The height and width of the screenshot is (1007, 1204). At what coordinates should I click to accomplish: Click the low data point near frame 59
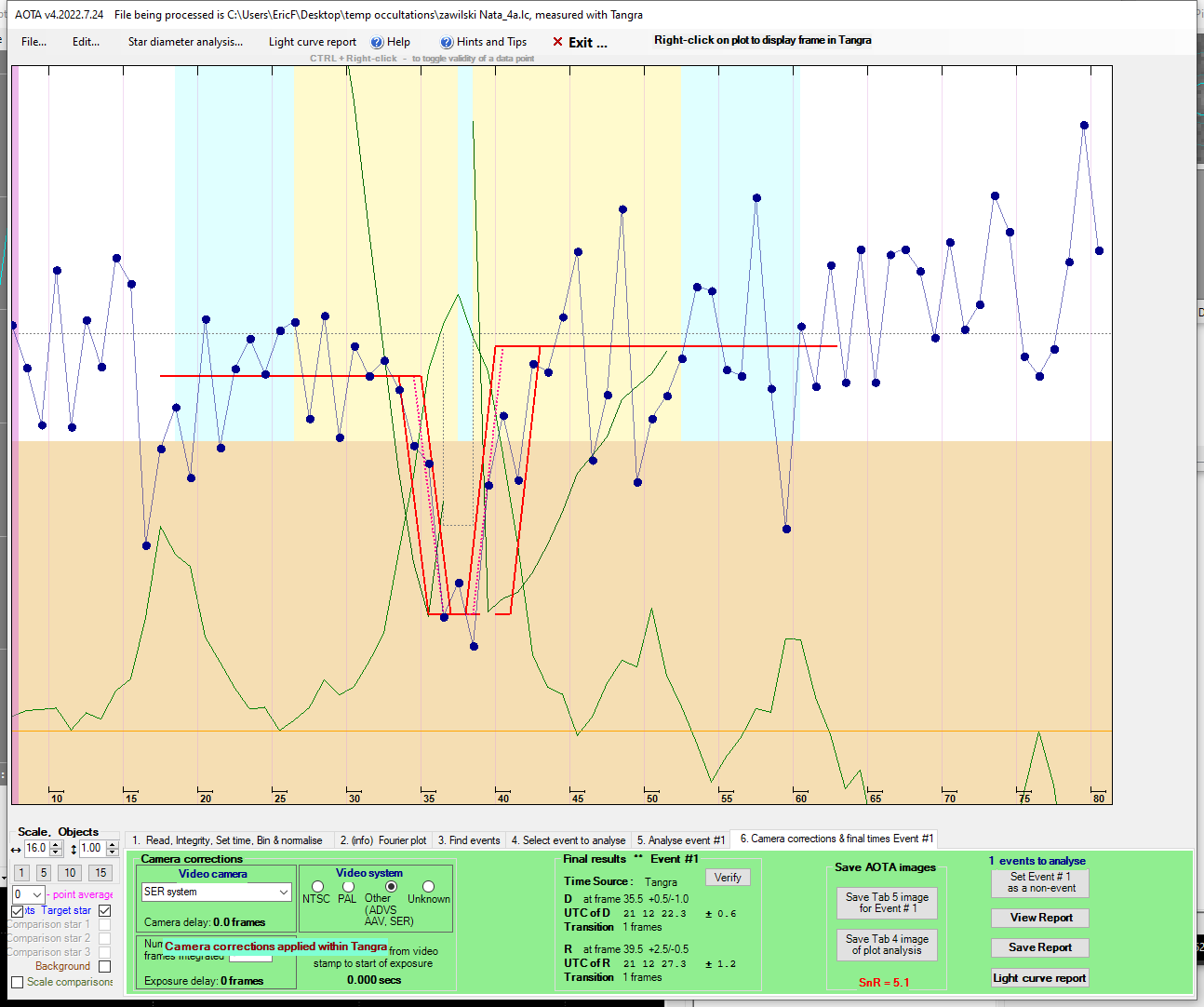coord(786,529)
